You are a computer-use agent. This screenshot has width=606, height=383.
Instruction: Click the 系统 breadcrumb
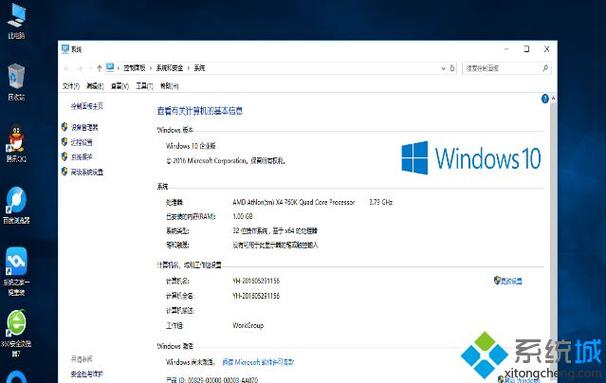(x=199, y=68)
